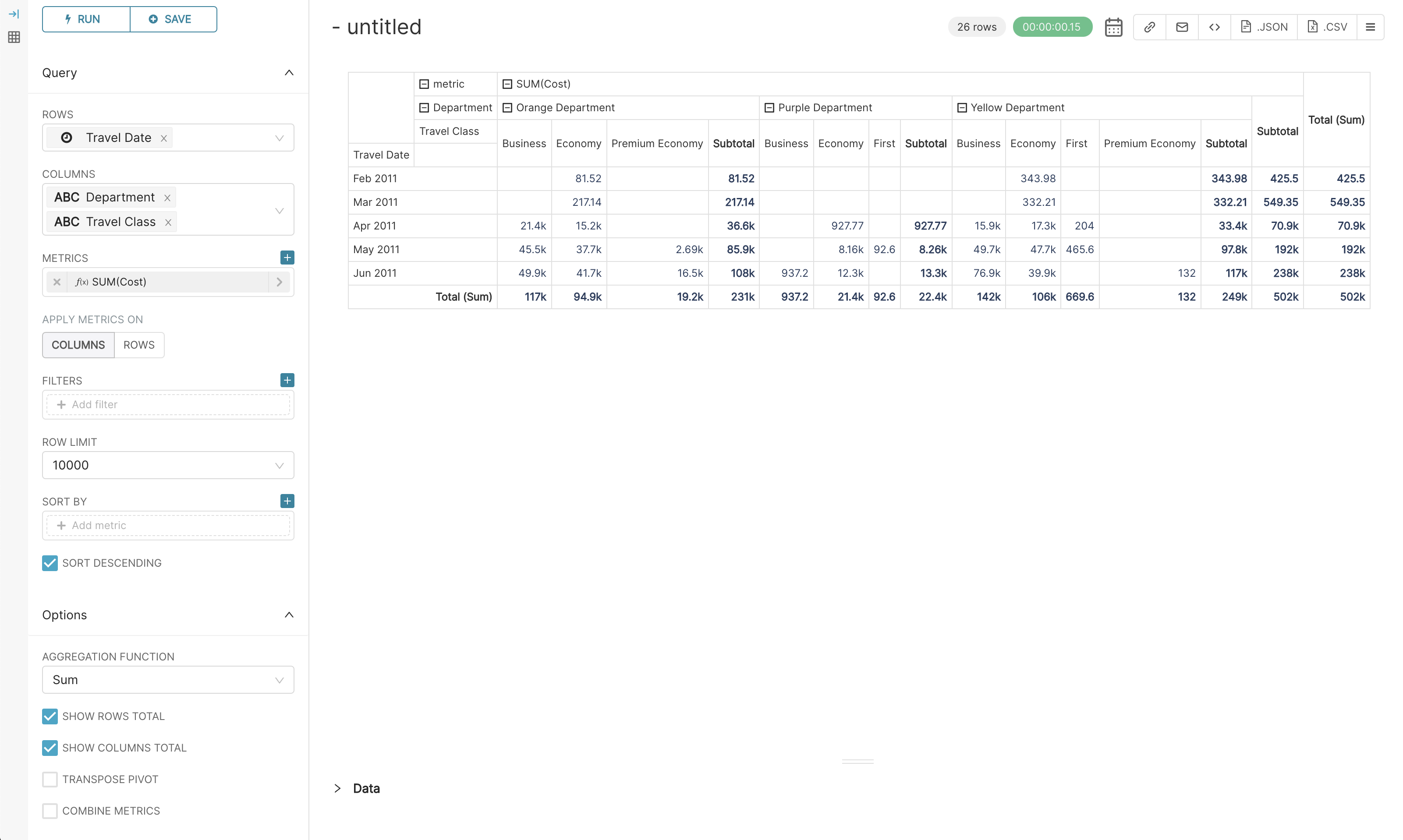
Task: Click the Run button
Action: pos(86,19)
